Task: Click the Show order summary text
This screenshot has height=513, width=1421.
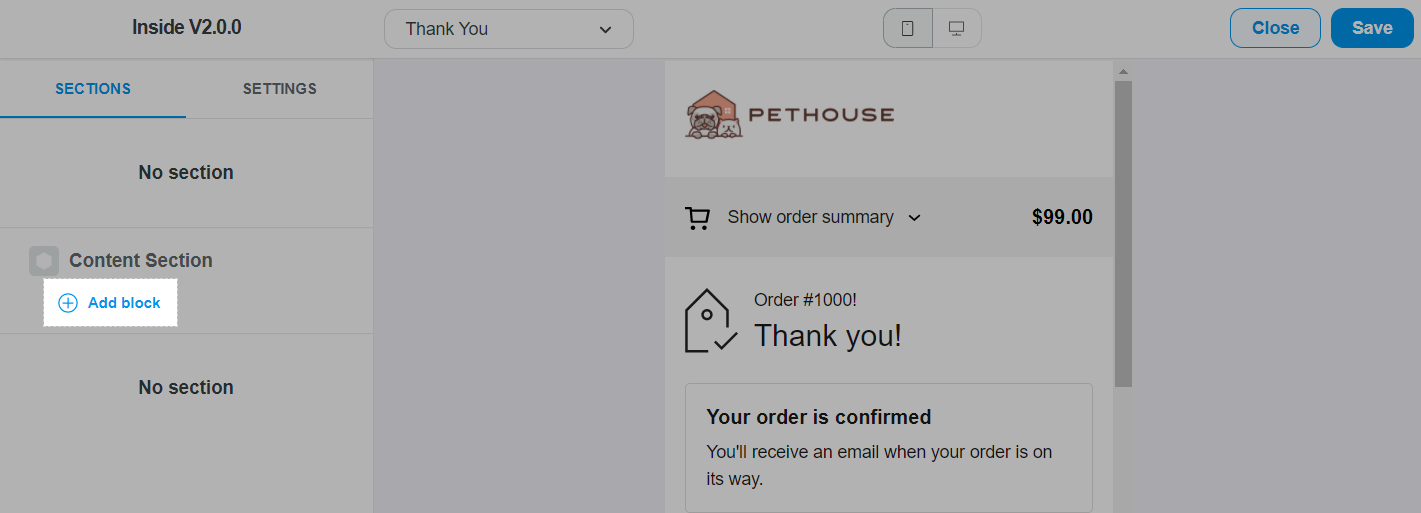Action: [x=810, y=218]
